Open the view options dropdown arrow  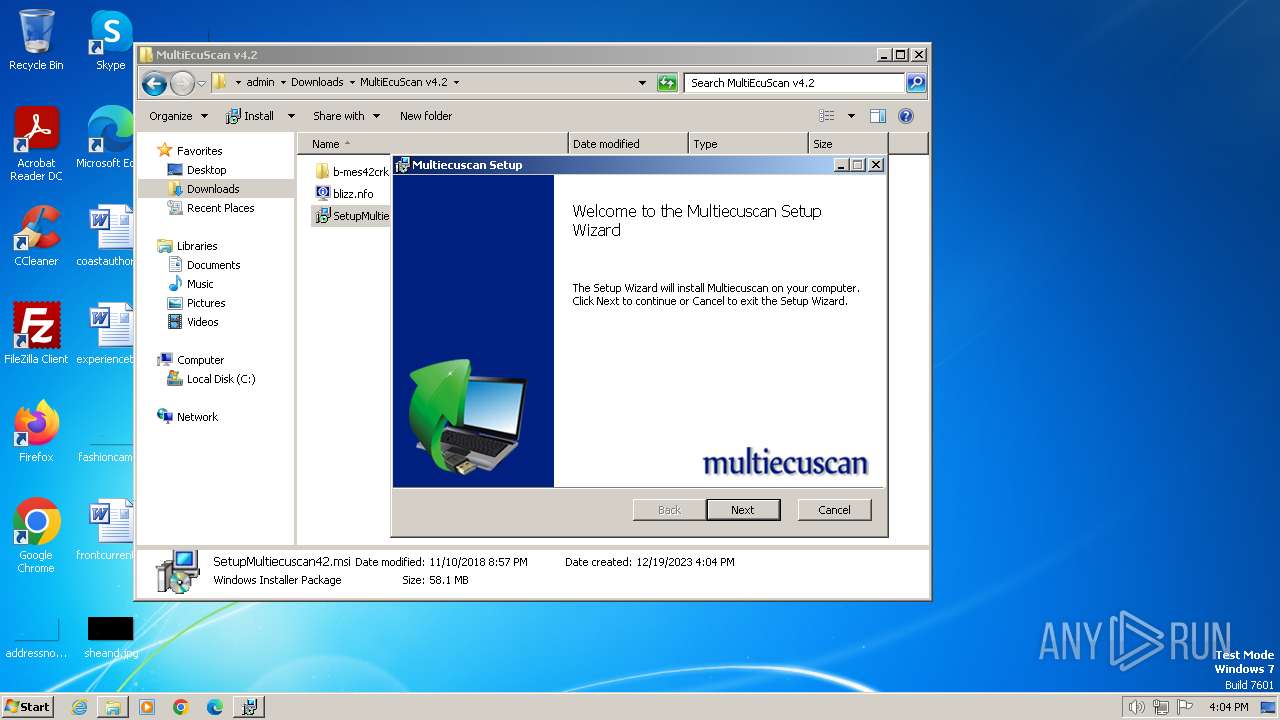click(851, 116)
